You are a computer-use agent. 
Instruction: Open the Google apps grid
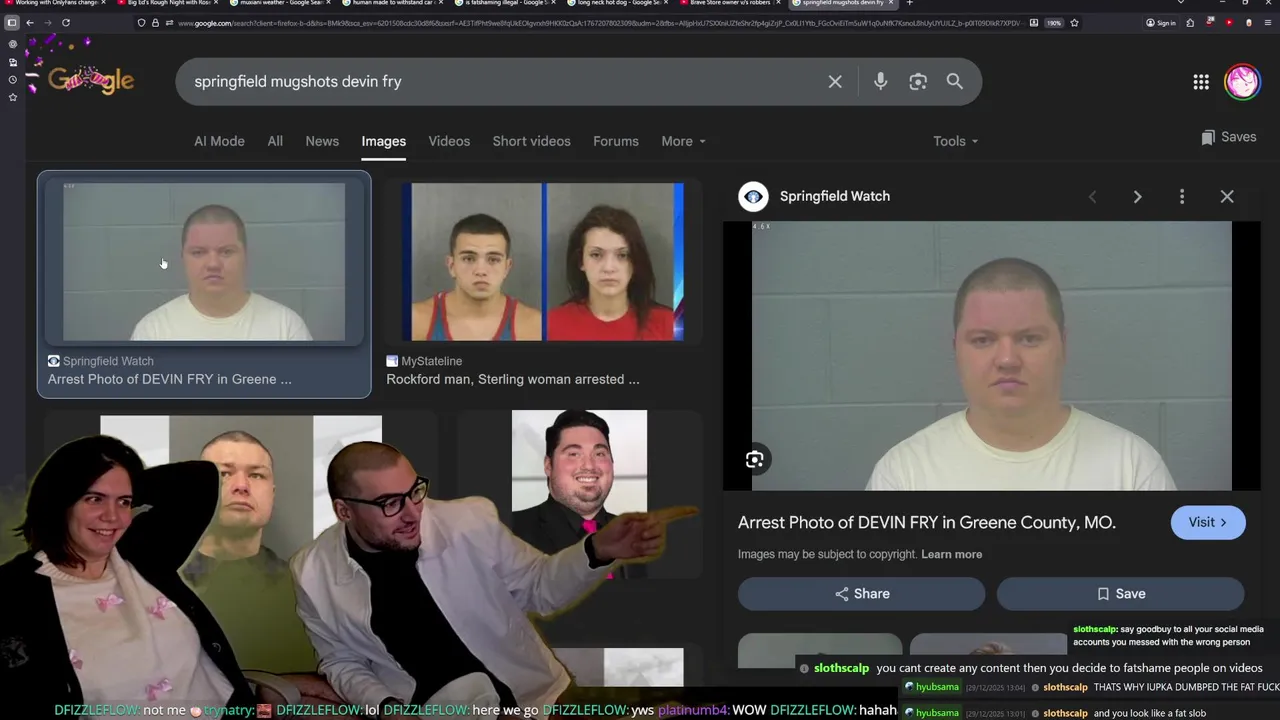click(x=1201, y=82)
